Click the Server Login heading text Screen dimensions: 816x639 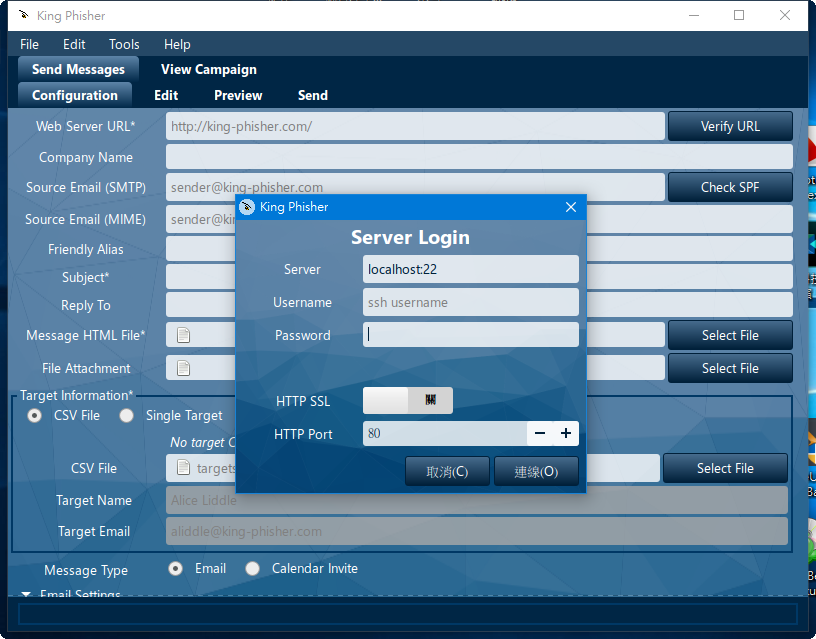pos(410,237)
